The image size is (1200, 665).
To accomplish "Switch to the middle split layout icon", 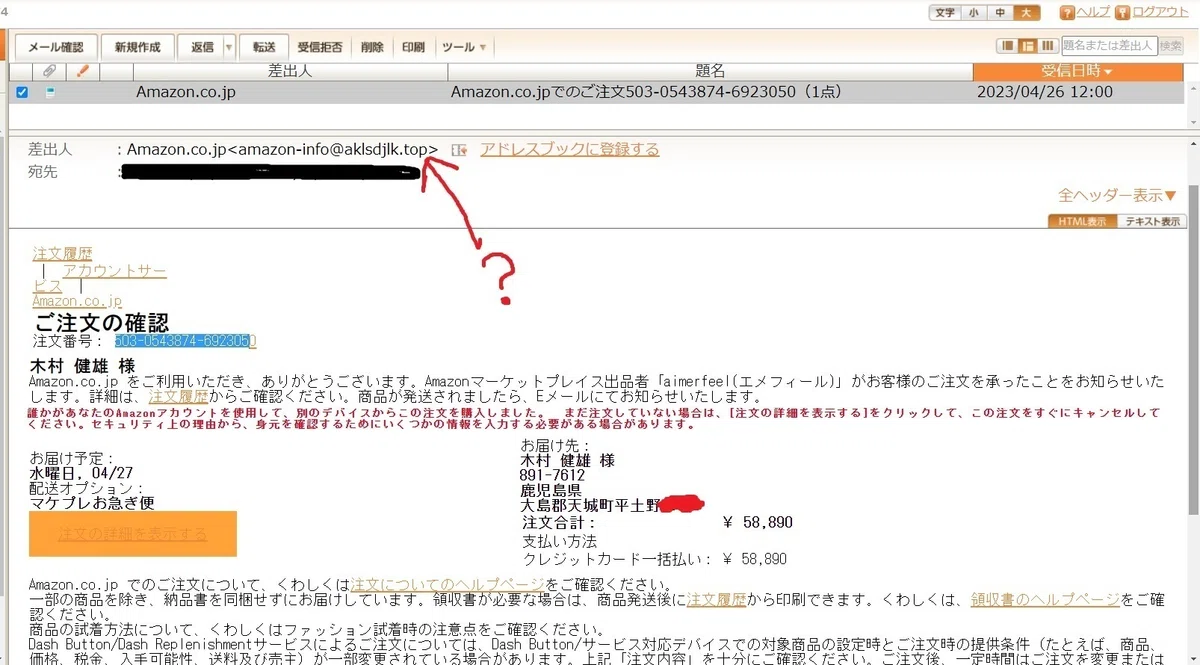I will coord(1027,46).
